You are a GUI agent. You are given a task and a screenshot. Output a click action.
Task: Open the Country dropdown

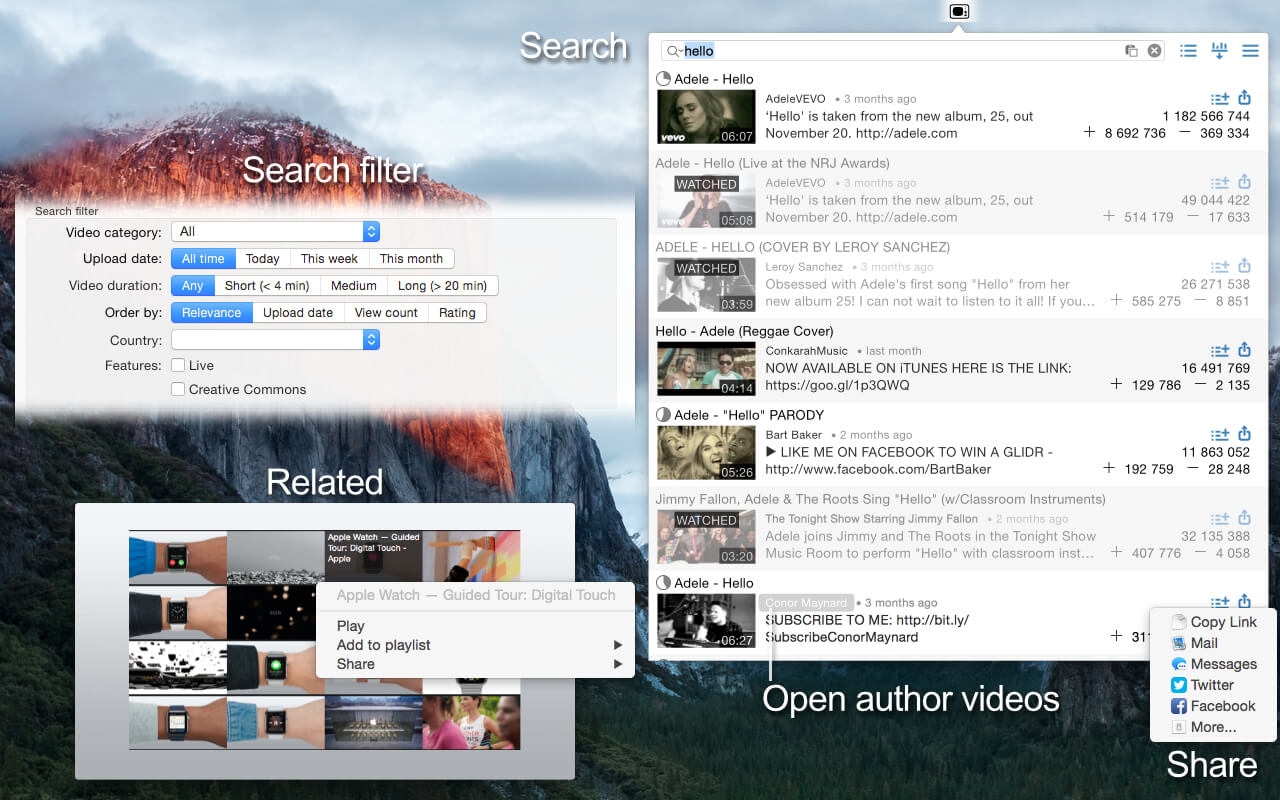275,340
